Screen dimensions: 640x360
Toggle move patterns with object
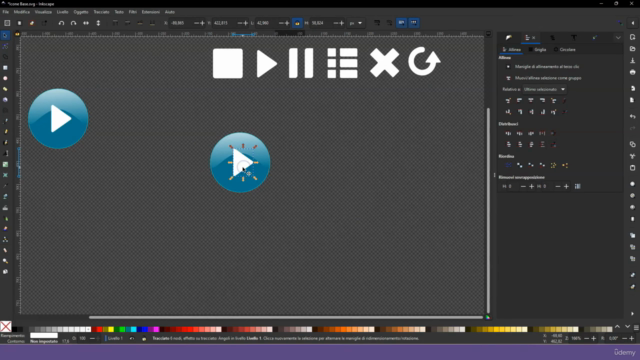coord(414,23)
